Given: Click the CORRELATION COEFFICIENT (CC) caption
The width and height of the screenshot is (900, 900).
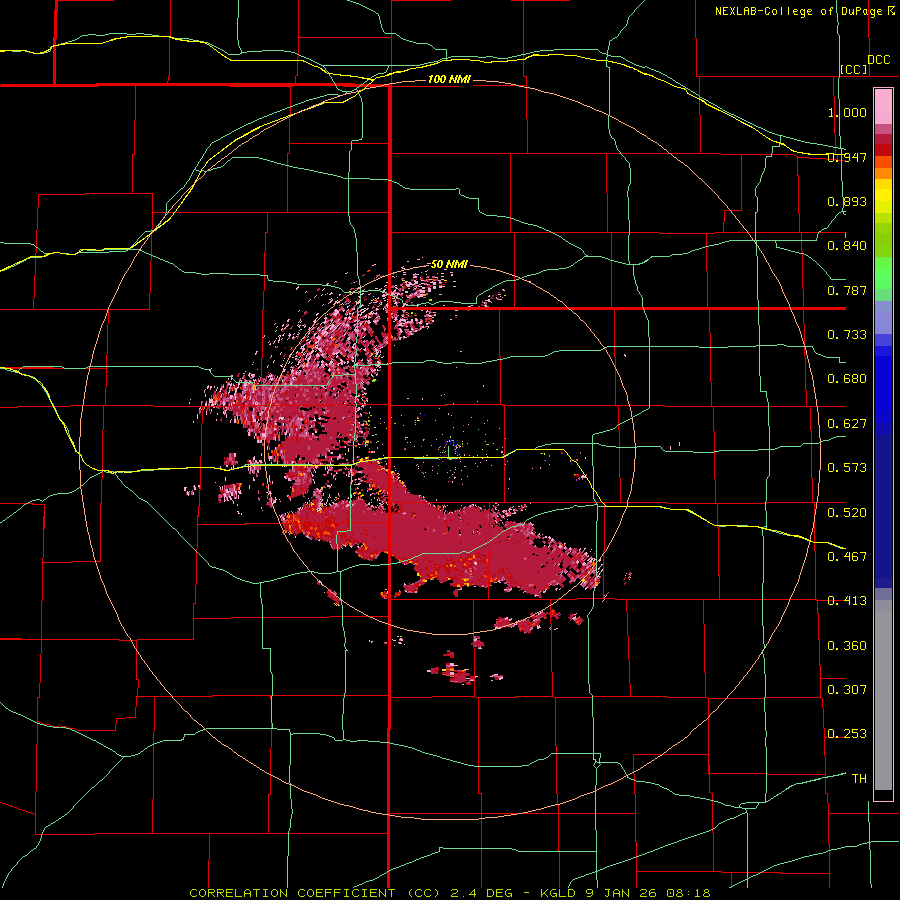Looking at the screenshot, I should pyautogui.click(x=315, y=893).
